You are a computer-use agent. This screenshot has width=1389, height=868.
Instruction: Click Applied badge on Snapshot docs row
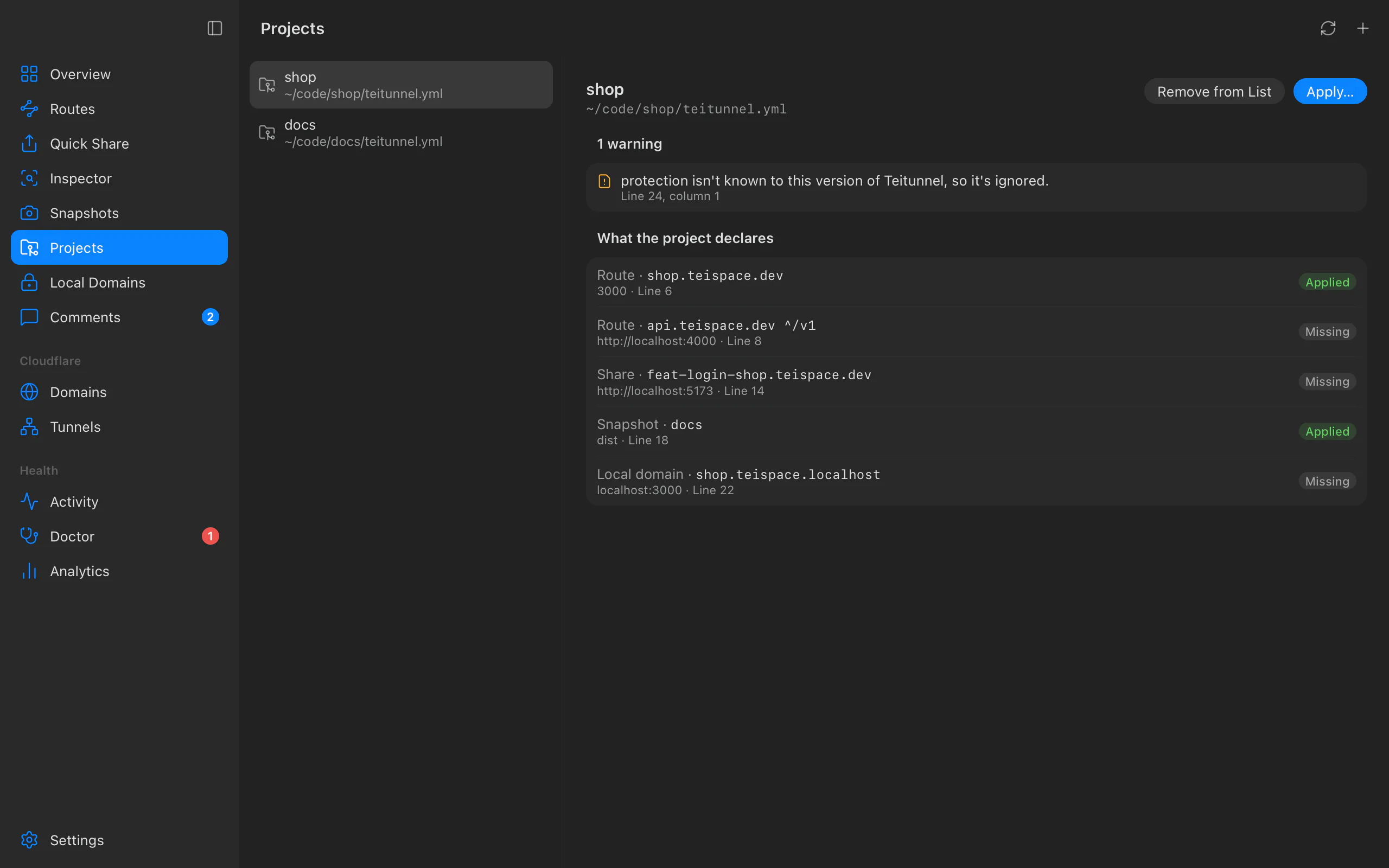(x=1327, y=431)
